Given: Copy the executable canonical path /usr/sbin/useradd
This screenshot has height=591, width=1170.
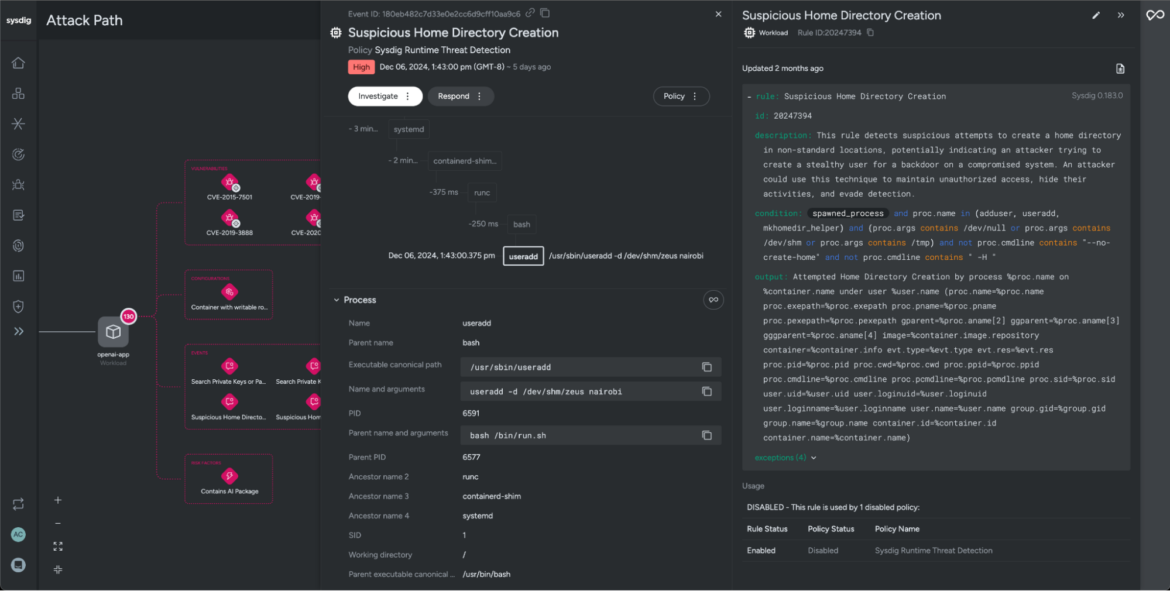Looking at the screenshot, I should tap(707, 367).
